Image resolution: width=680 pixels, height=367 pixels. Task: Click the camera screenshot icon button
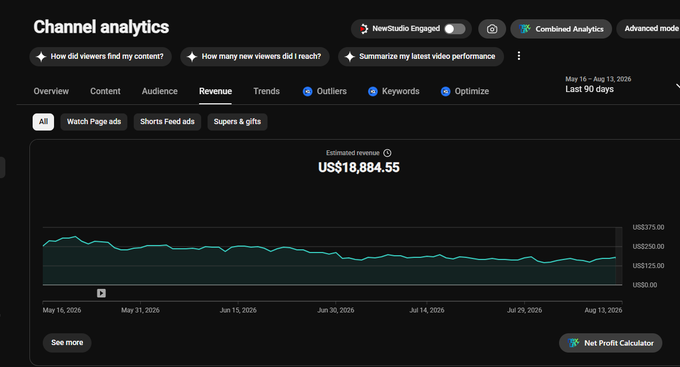pyautogui.click(x=492, y=29)
